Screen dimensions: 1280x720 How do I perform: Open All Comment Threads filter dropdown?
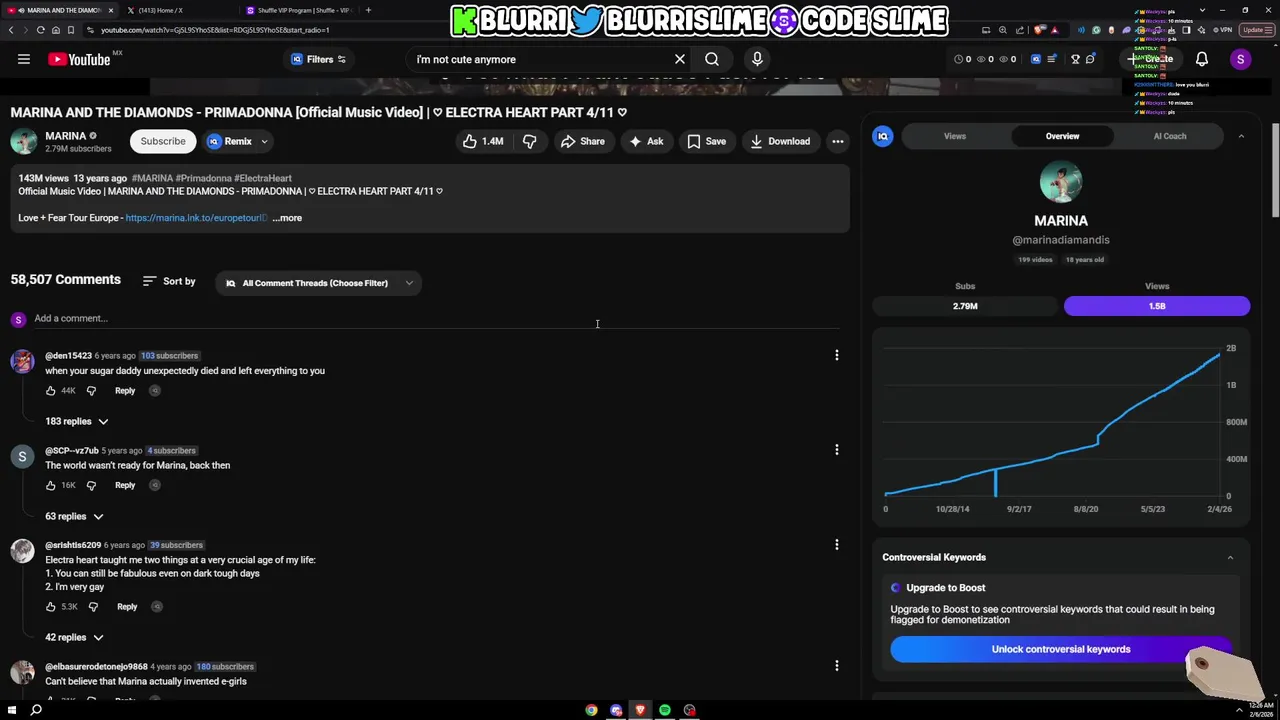(318, 283)
